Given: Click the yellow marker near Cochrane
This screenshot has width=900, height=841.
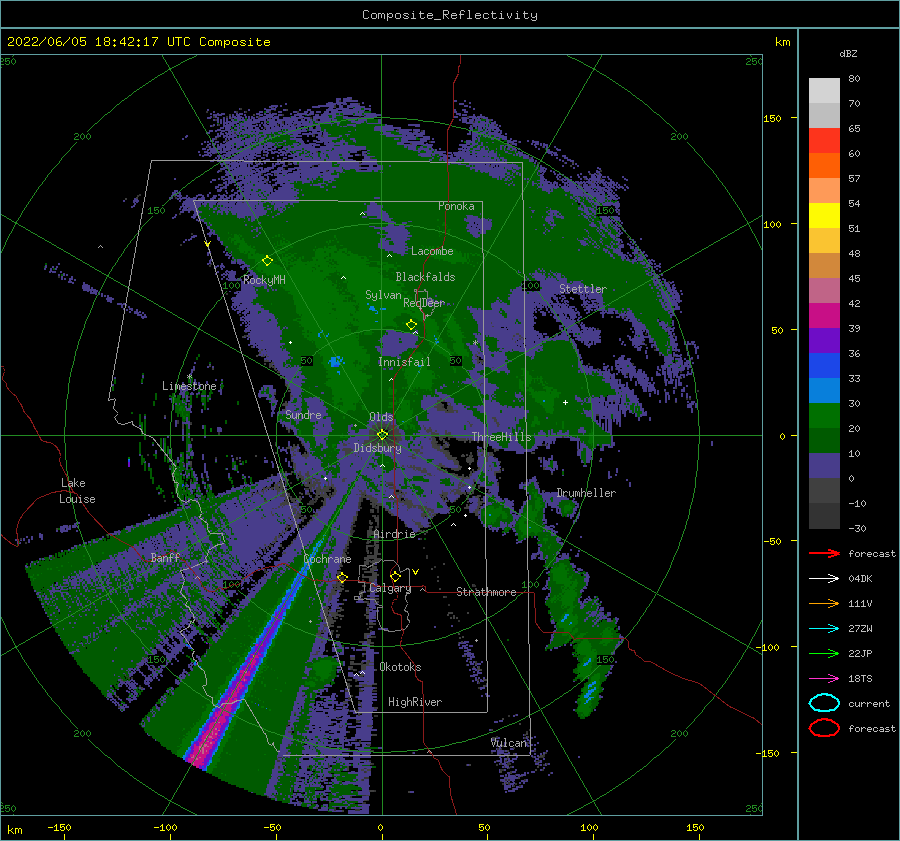Looking at the screenshot, I should [342, 577].
